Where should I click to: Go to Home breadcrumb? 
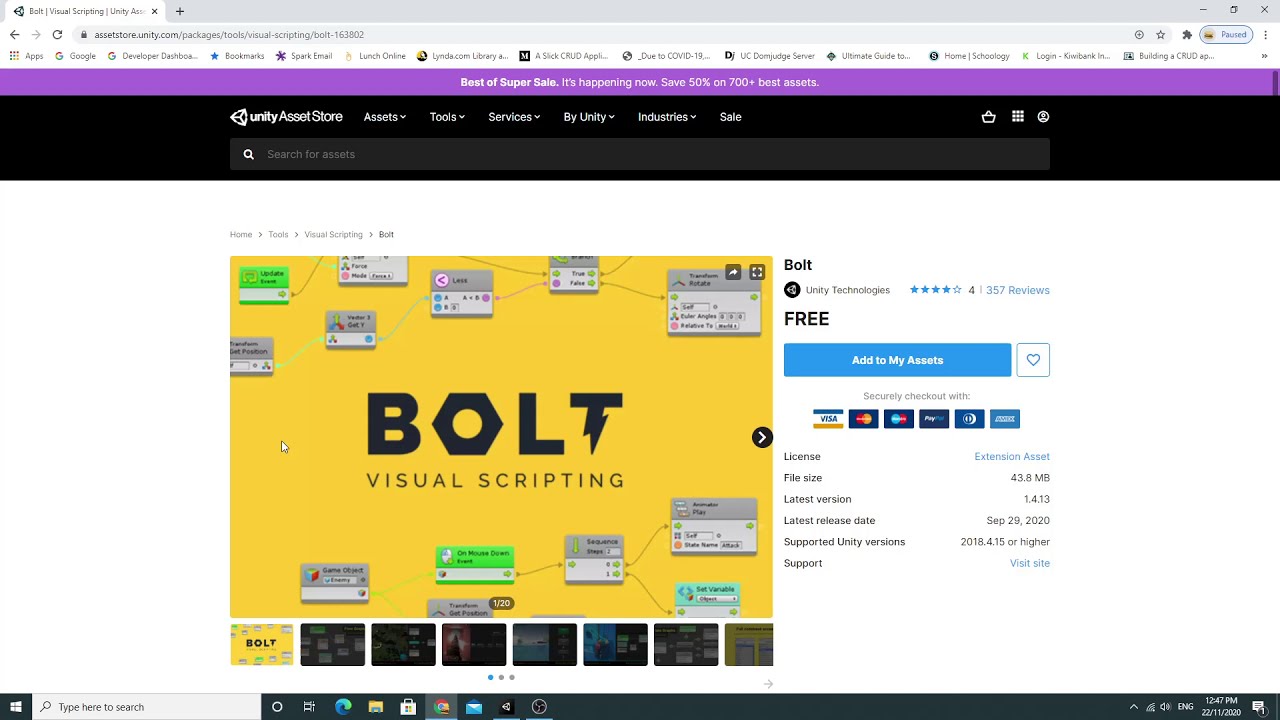(x=241, y=234)
